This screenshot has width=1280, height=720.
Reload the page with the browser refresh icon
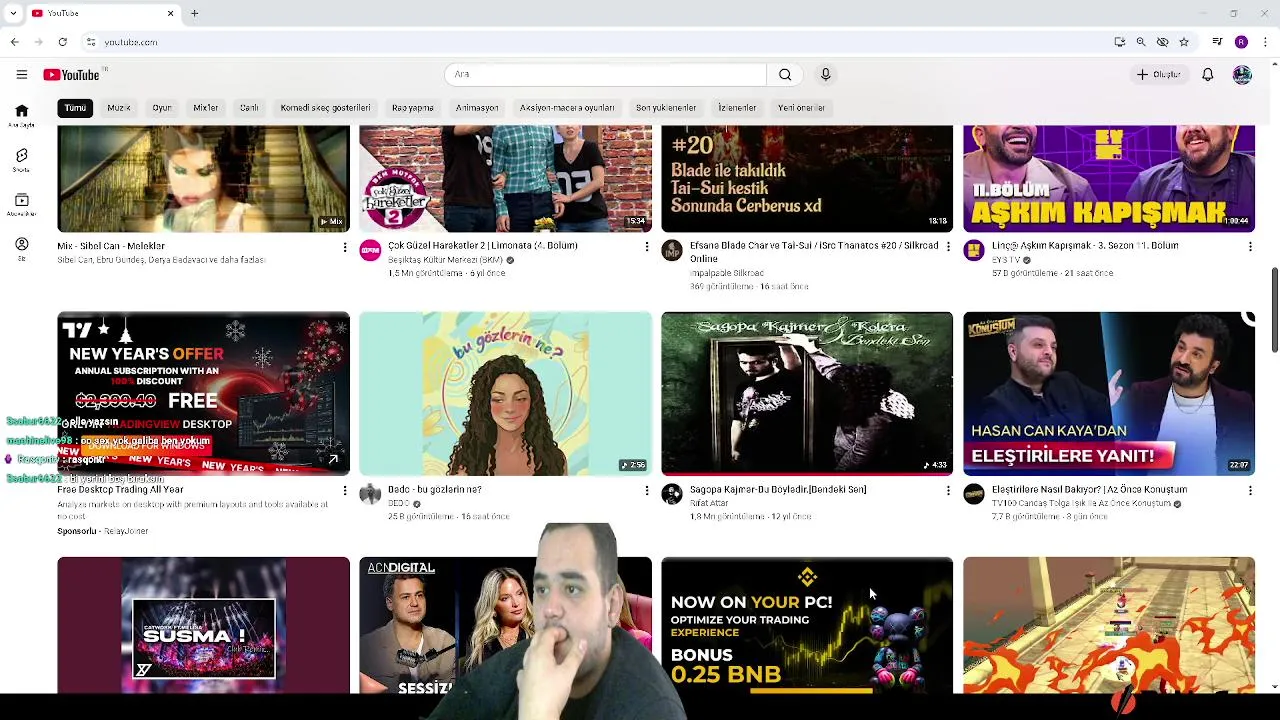(62, 42)
